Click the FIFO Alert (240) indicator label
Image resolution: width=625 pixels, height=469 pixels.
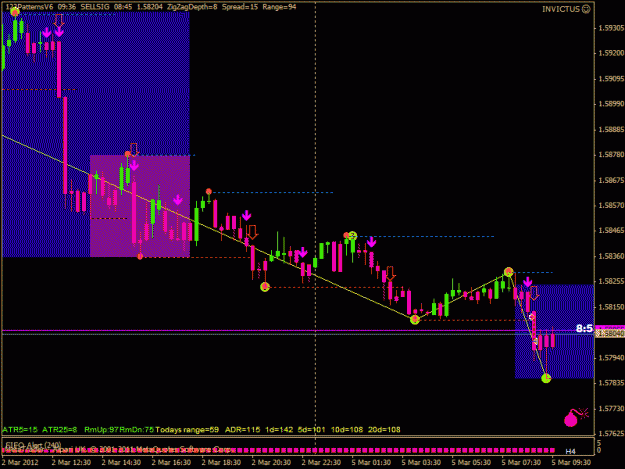click(x=33, y=444)
